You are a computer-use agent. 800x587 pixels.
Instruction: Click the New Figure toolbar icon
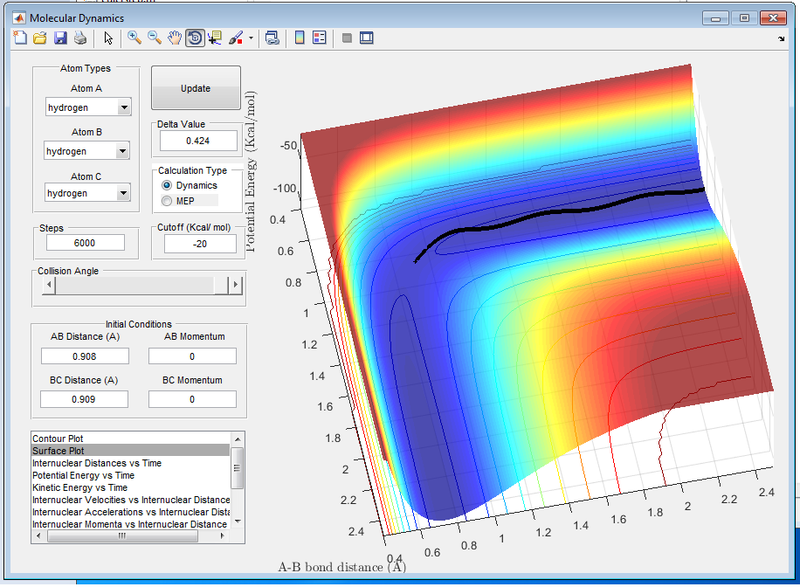click(x=22, y=39)
